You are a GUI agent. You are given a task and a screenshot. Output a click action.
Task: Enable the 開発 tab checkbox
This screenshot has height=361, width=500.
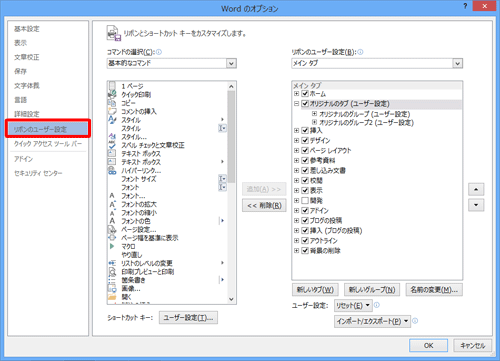coord(305,200)
